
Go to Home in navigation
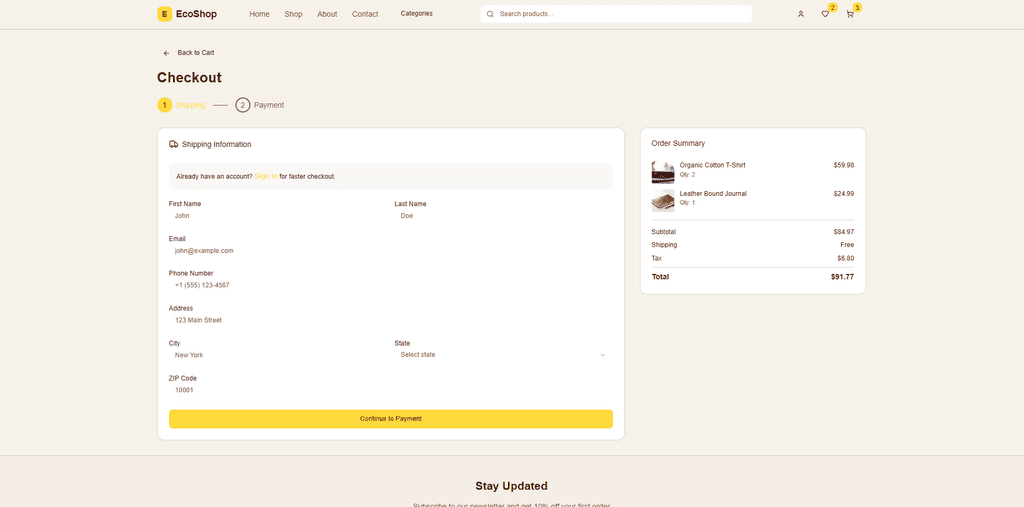pos(259,14)
